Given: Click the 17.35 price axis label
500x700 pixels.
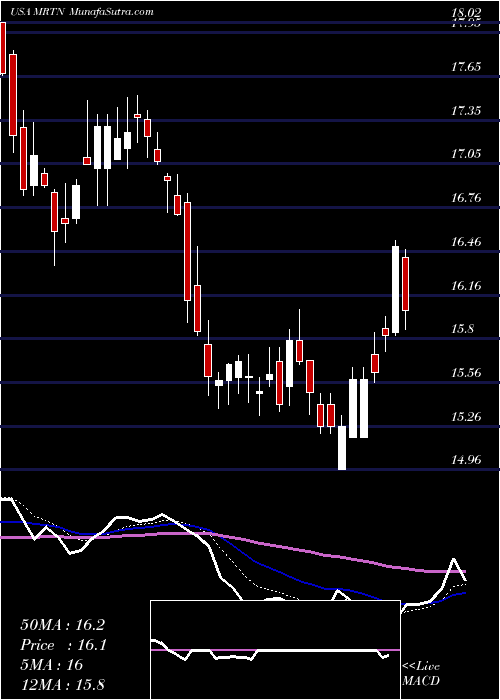Looking at the screenshot, I should click(466, 111).
